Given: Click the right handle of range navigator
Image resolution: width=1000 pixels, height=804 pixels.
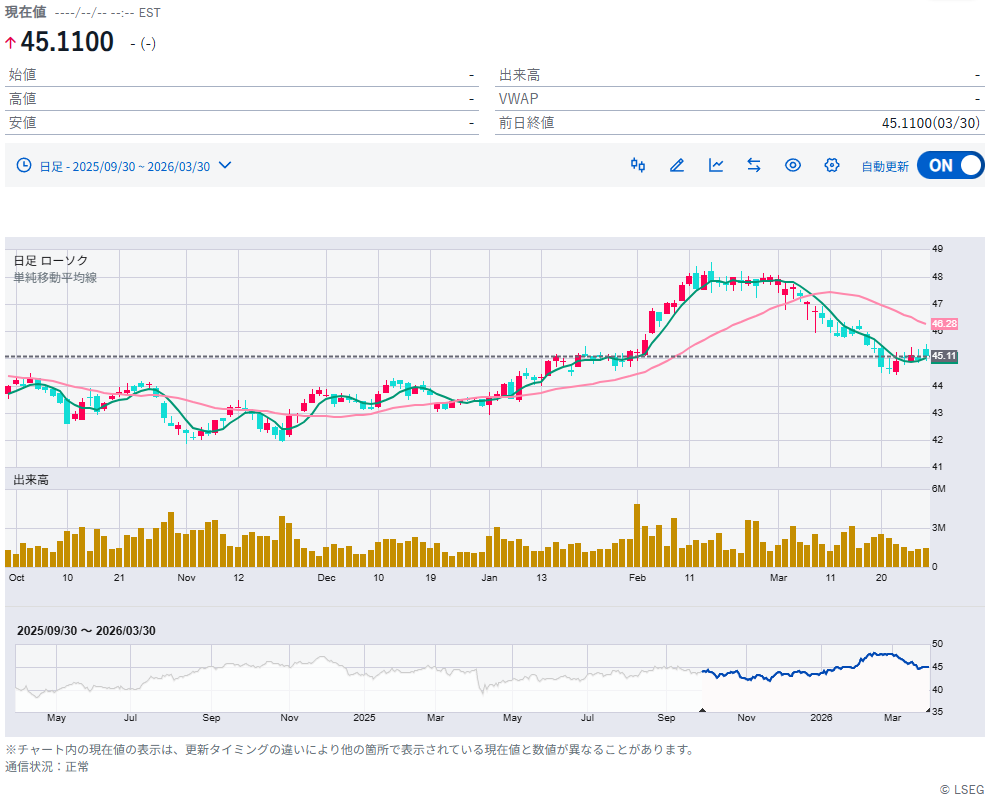Looking at the screenshot, I should (928, 710).
